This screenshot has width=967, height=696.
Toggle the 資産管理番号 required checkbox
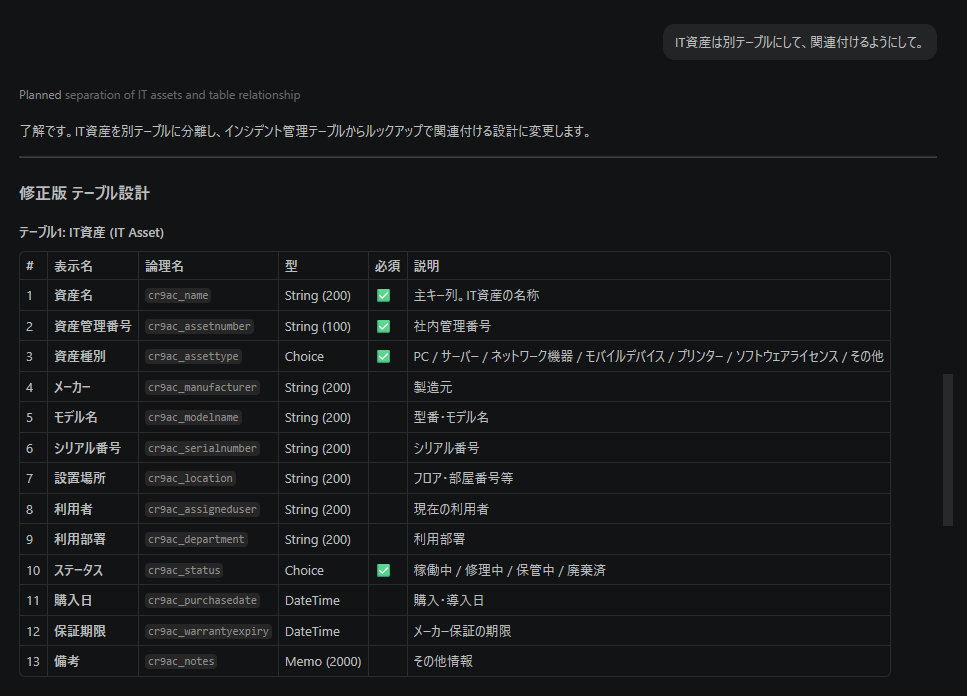point(383,326)
